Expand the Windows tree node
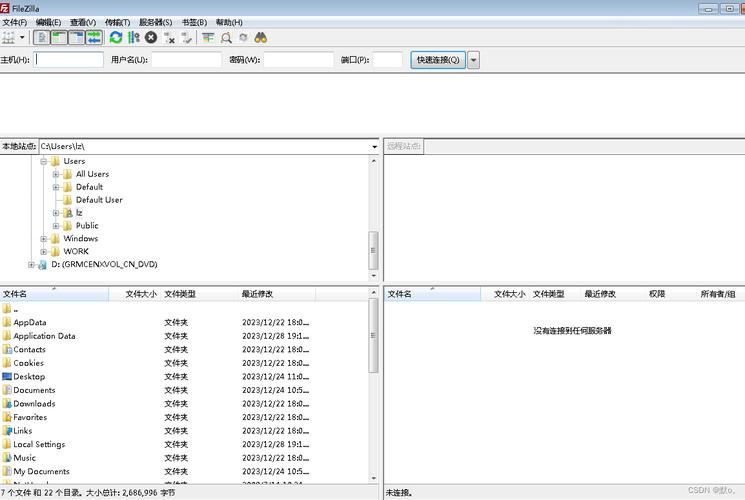This screenshot has height=500, width=745. [44, 239]
